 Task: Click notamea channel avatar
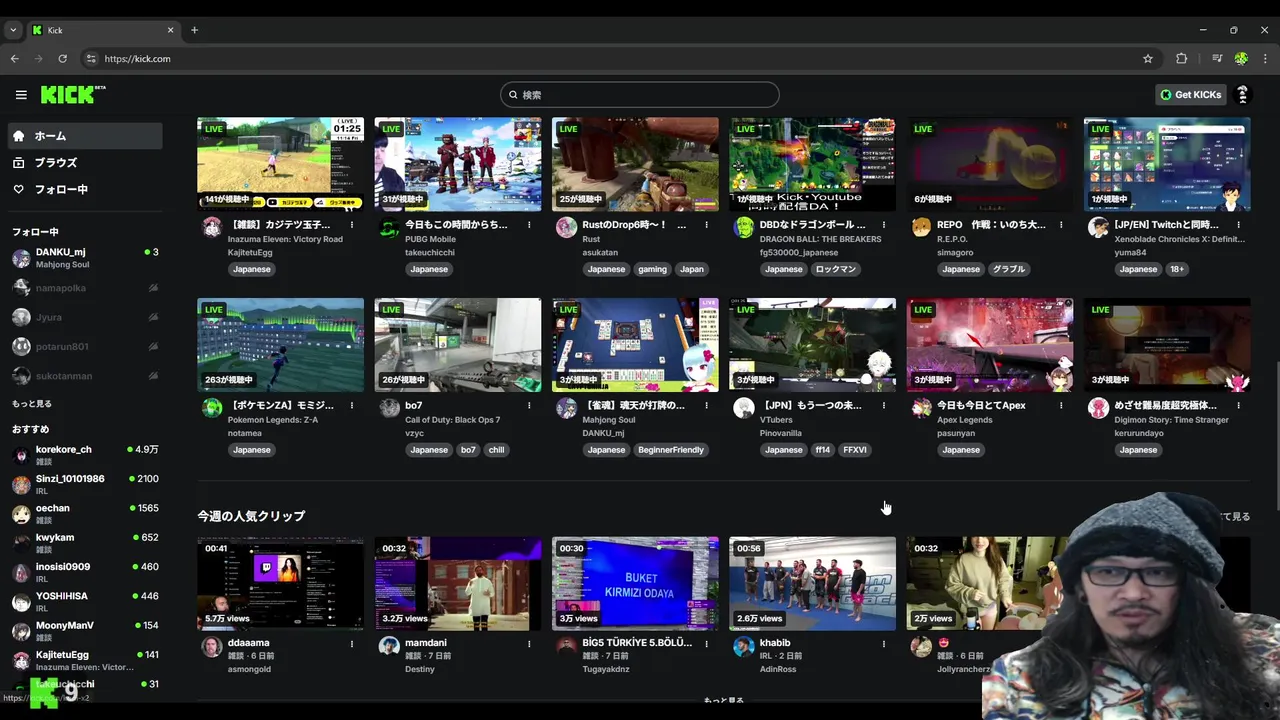point(212,407)
